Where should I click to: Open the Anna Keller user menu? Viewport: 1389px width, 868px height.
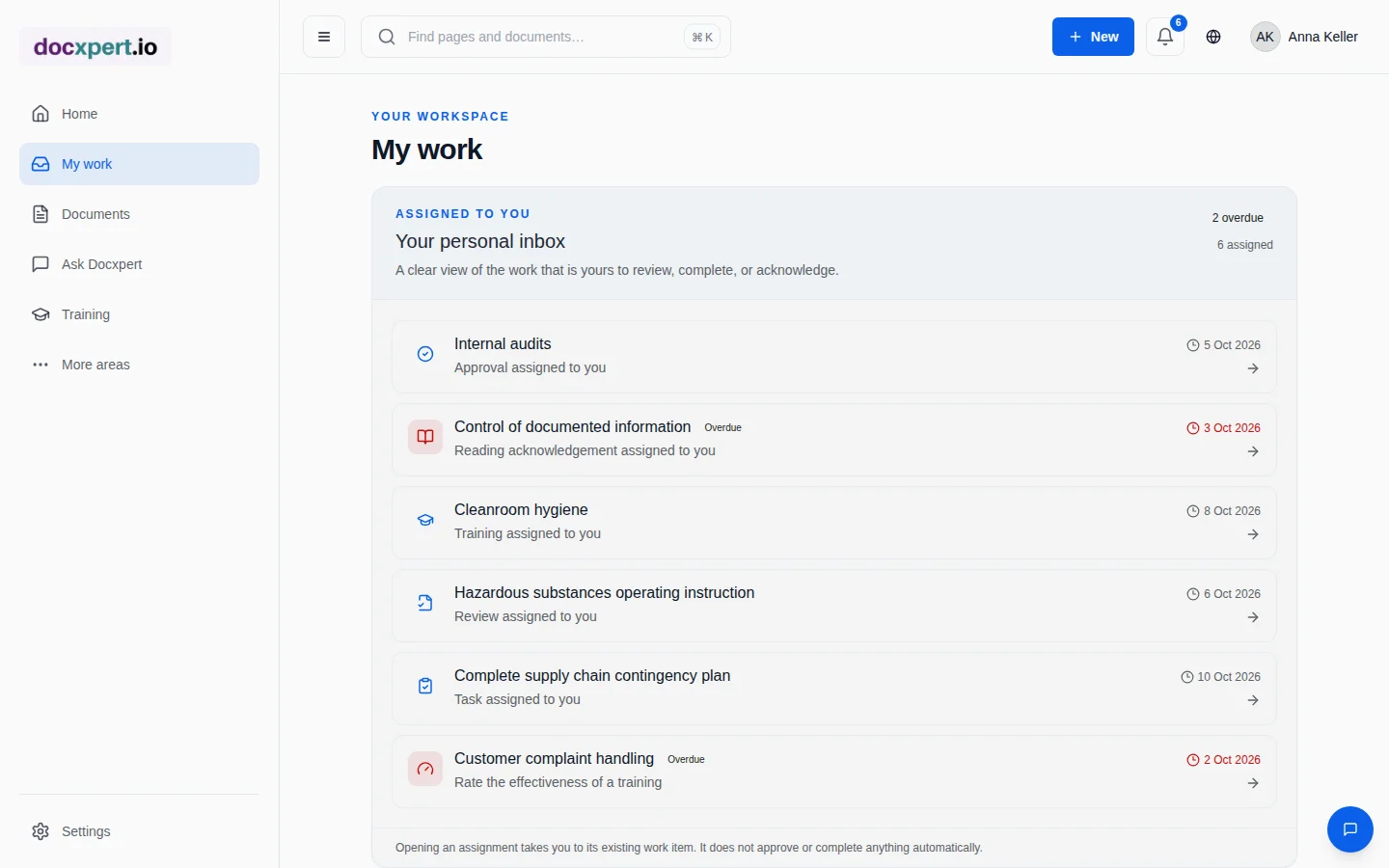pyautogui.click(x=1304, y=37)
